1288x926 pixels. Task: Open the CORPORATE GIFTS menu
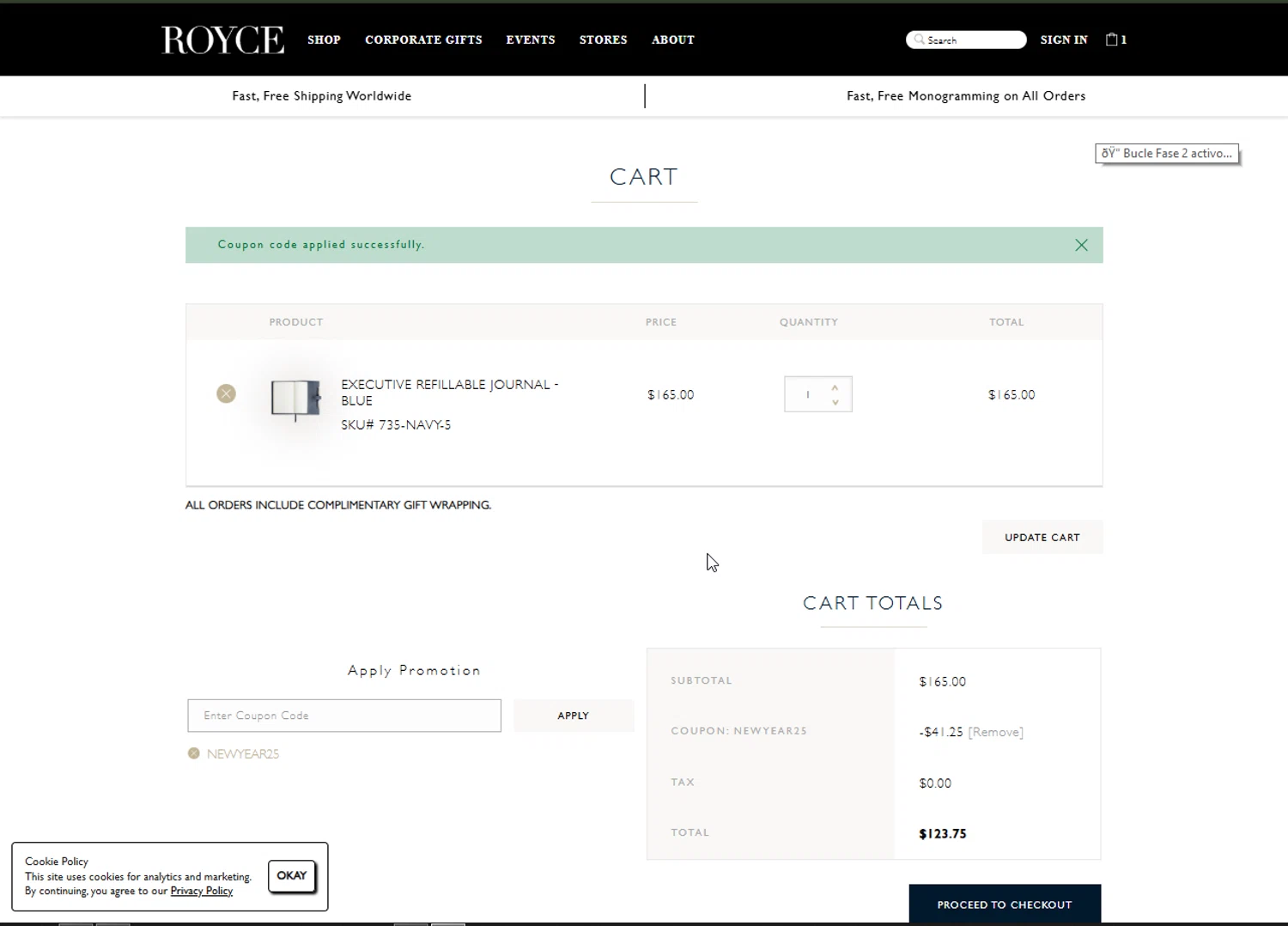point(423,40)
